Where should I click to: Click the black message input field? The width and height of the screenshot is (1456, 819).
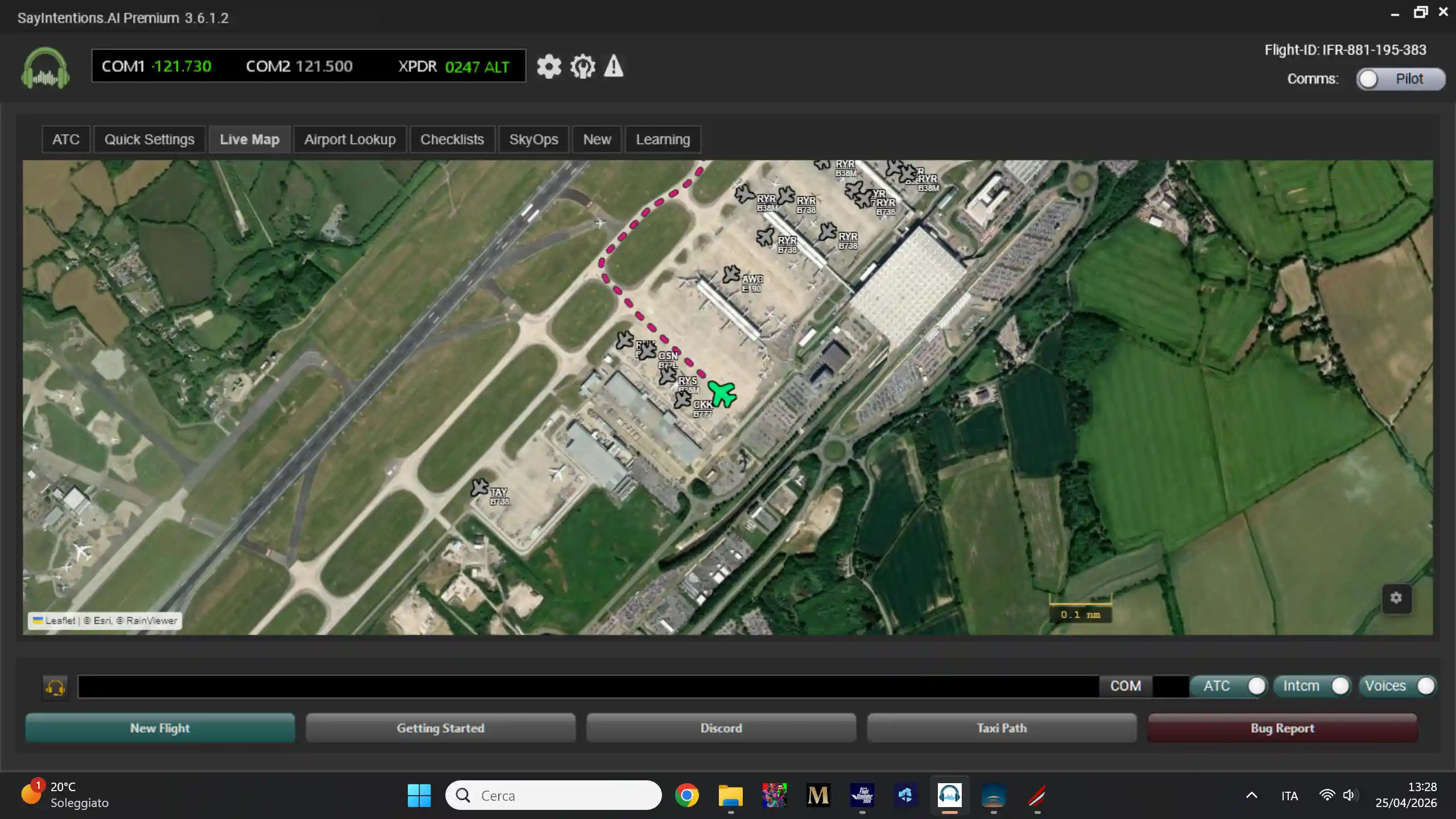point(588,686)
